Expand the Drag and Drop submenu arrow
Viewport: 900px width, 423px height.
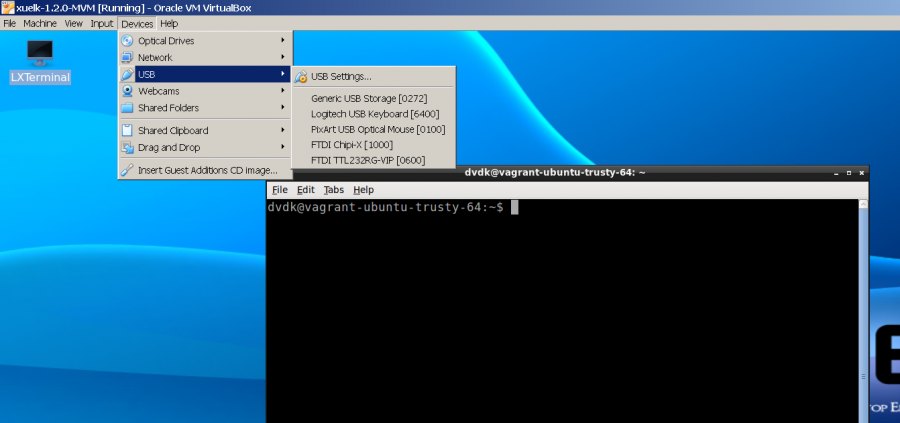coord(283,148)
